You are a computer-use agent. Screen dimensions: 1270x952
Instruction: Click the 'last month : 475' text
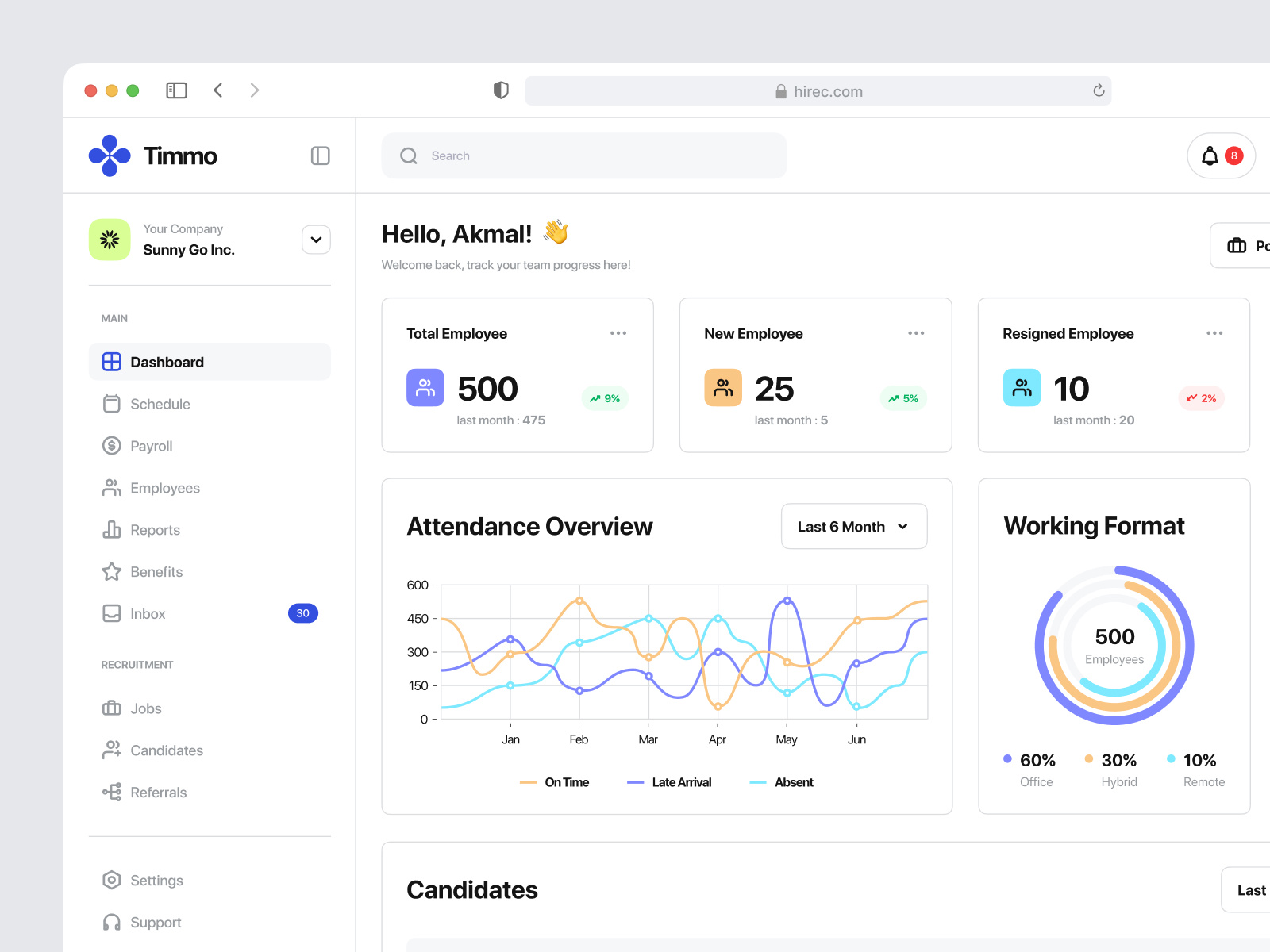click(501, 420)
